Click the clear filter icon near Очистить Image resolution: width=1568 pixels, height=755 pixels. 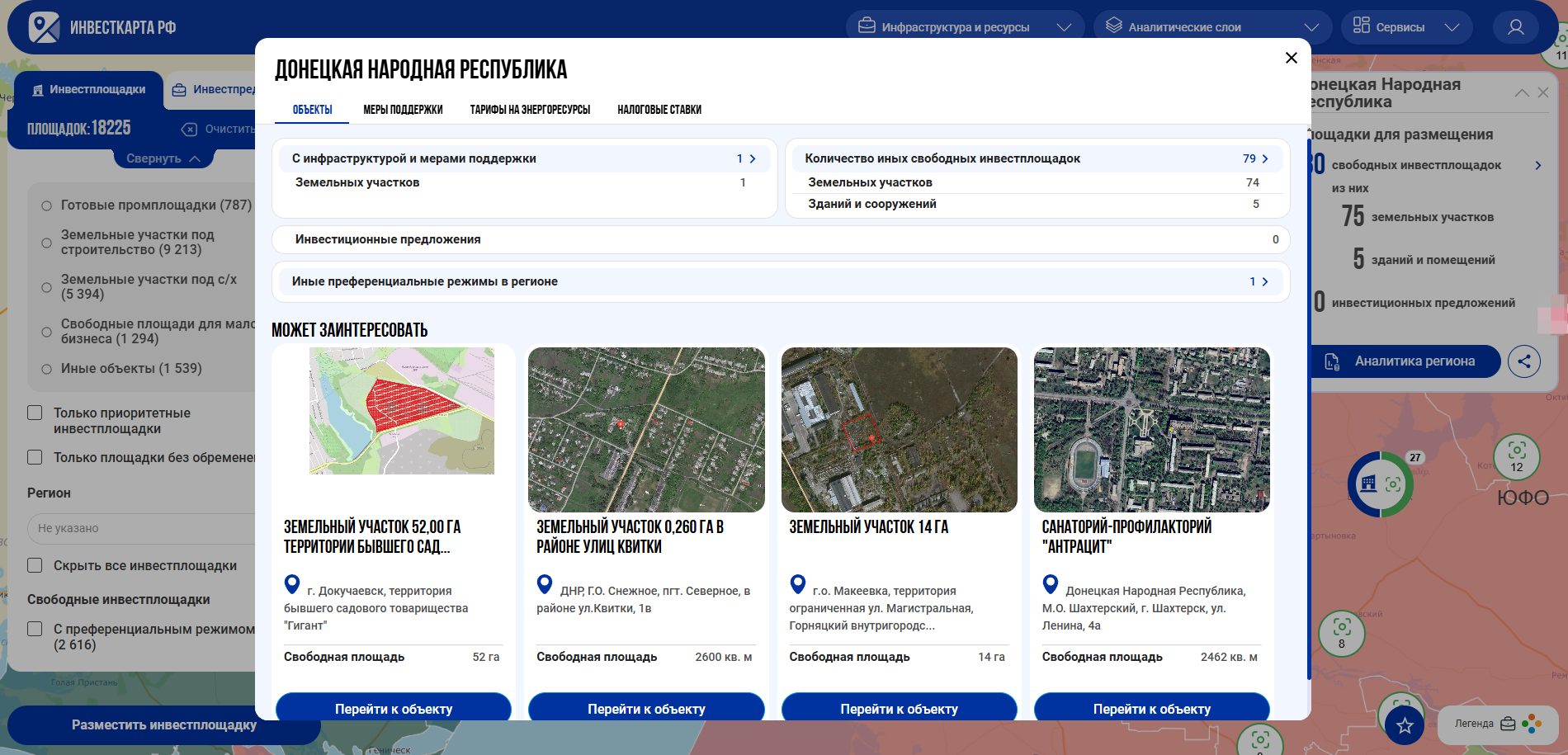click(190, 129)
